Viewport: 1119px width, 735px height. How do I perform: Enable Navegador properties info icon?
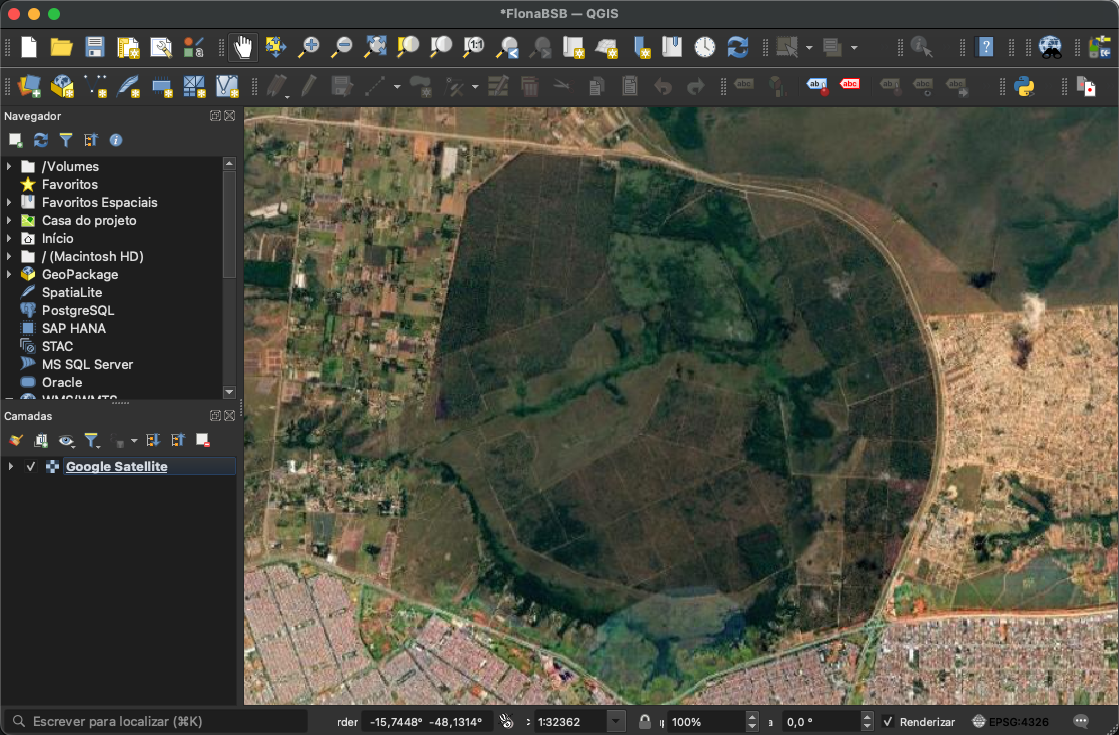click(x=116, y=141)
